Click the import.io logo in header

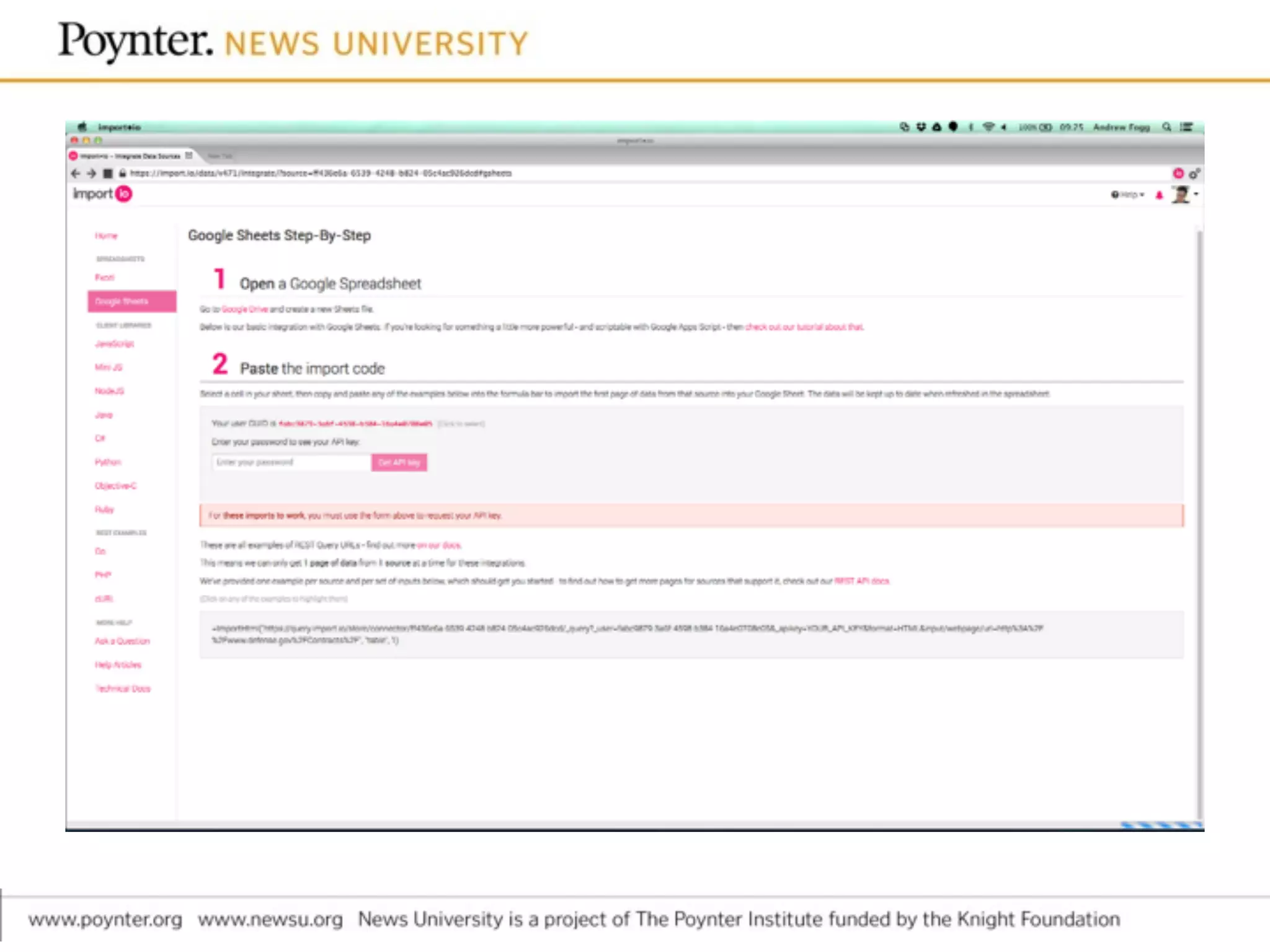pos(102,194)
